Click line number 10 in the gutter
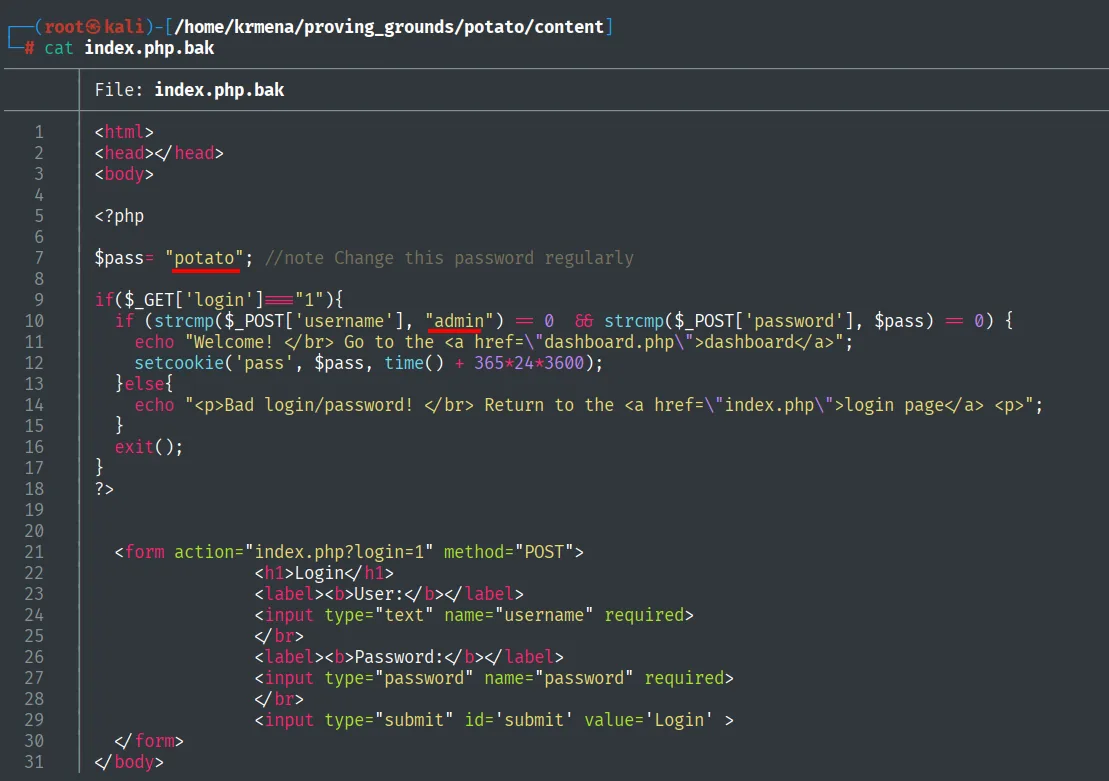The height and width of the screenshot is (781, 1109). click(x=34, y=321)
